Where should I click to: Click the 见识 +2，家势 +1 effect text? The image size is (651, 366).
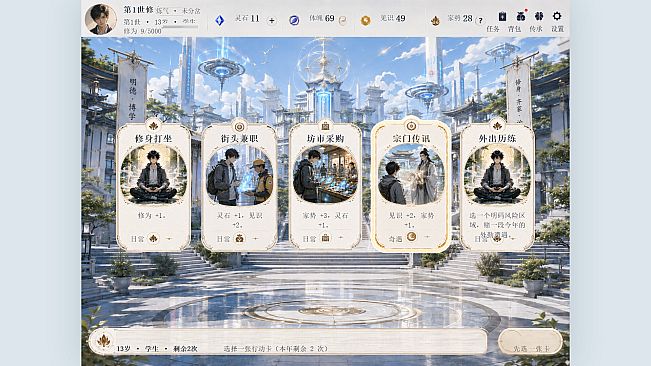[x=411, y=220]
